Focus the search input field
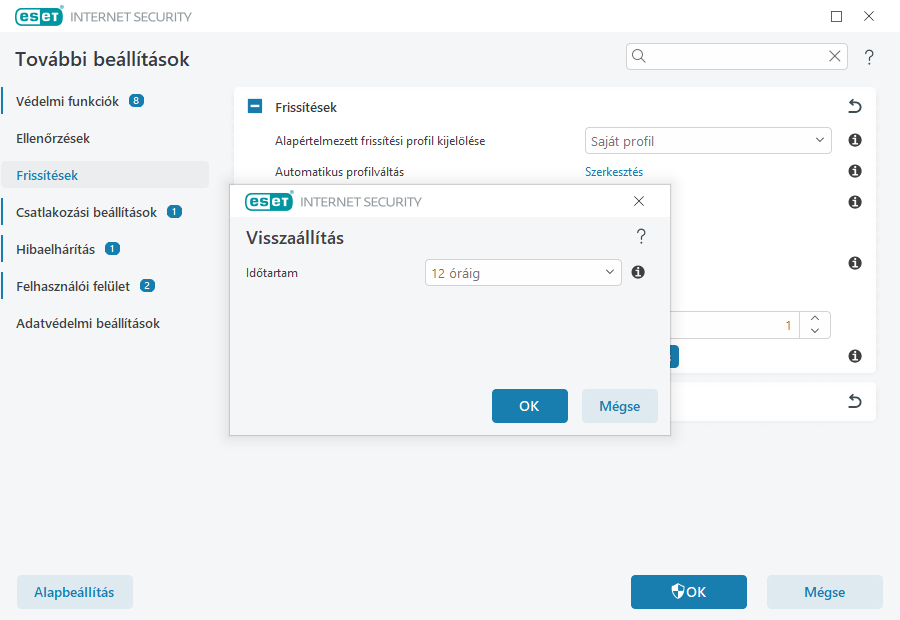The height and width of the screenshot is (620, 900). (x=736, y=56)
